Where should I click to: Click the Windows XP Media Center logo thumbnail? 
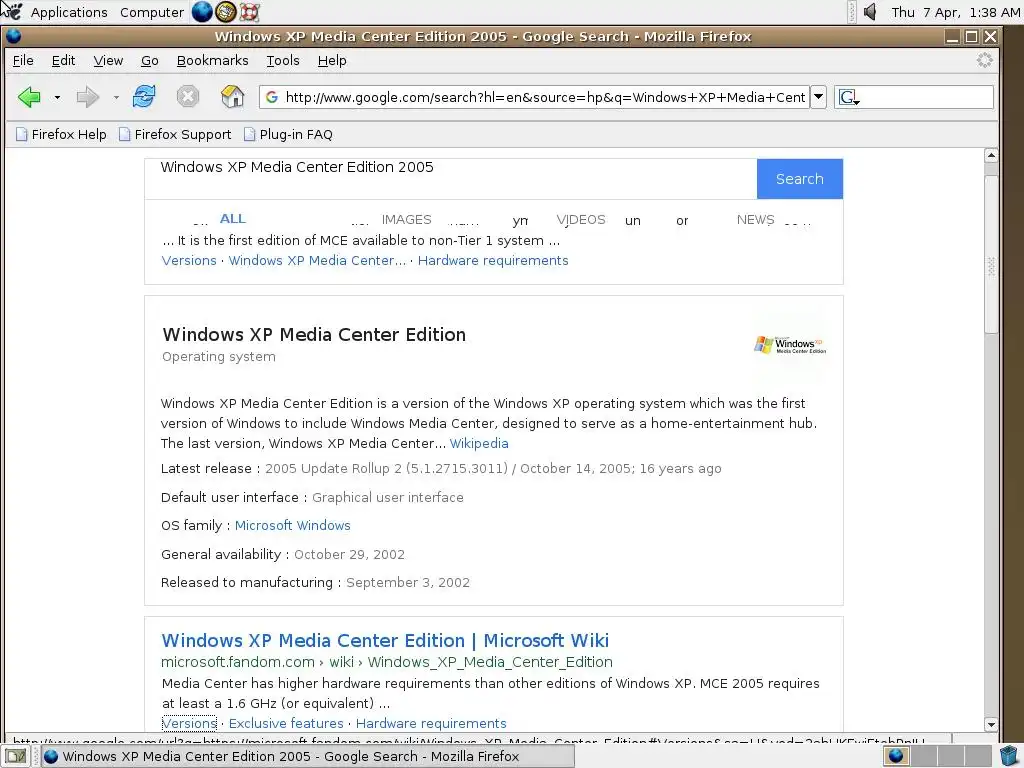[x=790, y=345]
